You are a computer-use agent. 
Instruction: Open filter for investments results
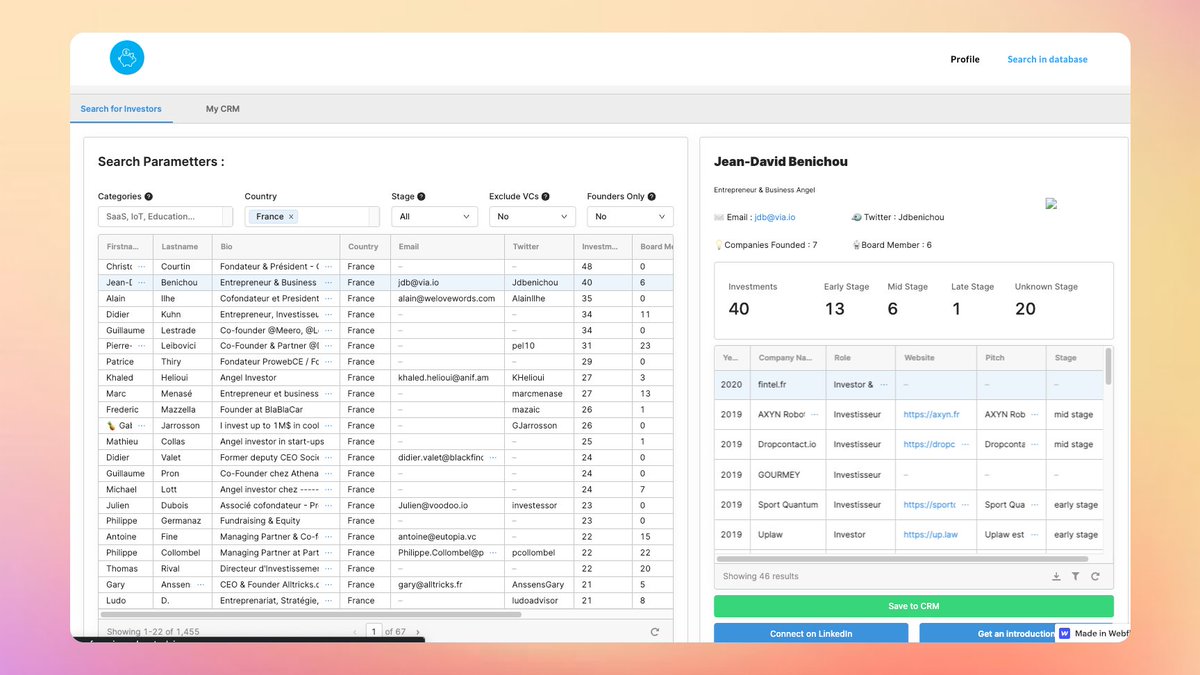1076,576
